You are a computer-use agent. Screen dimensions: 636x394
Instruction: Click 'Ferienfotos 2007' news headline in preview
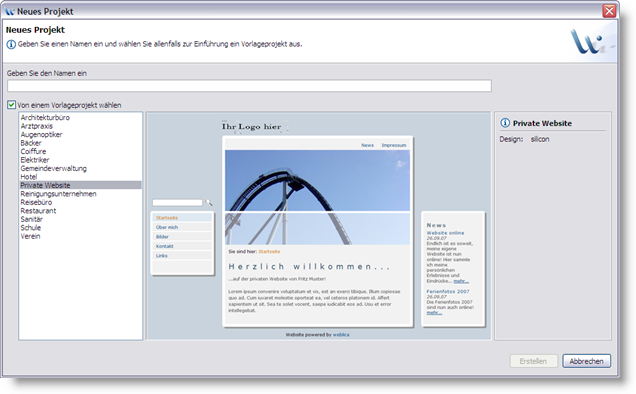coord(448,291)
